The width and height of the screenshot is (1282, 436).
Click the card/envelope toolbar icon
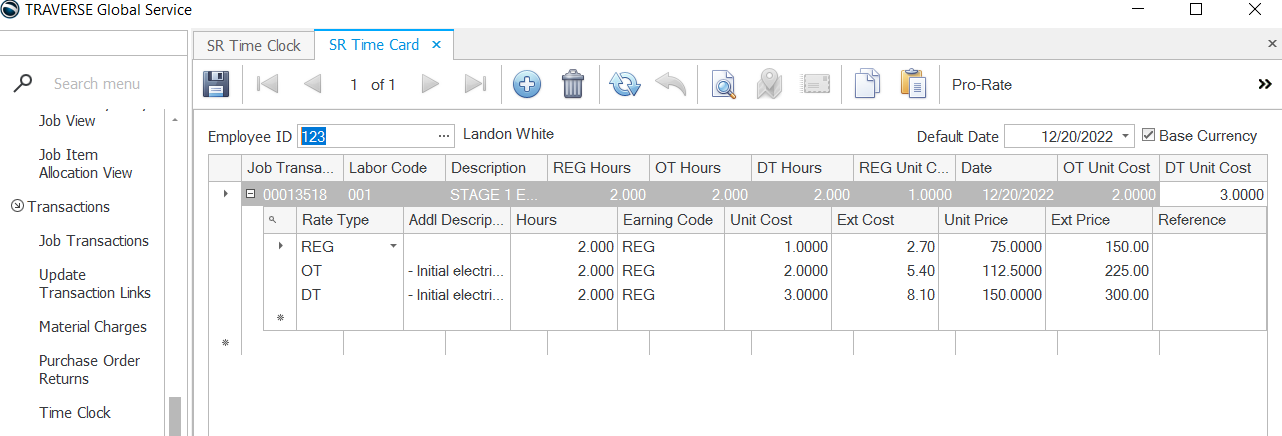pos(816,85)
